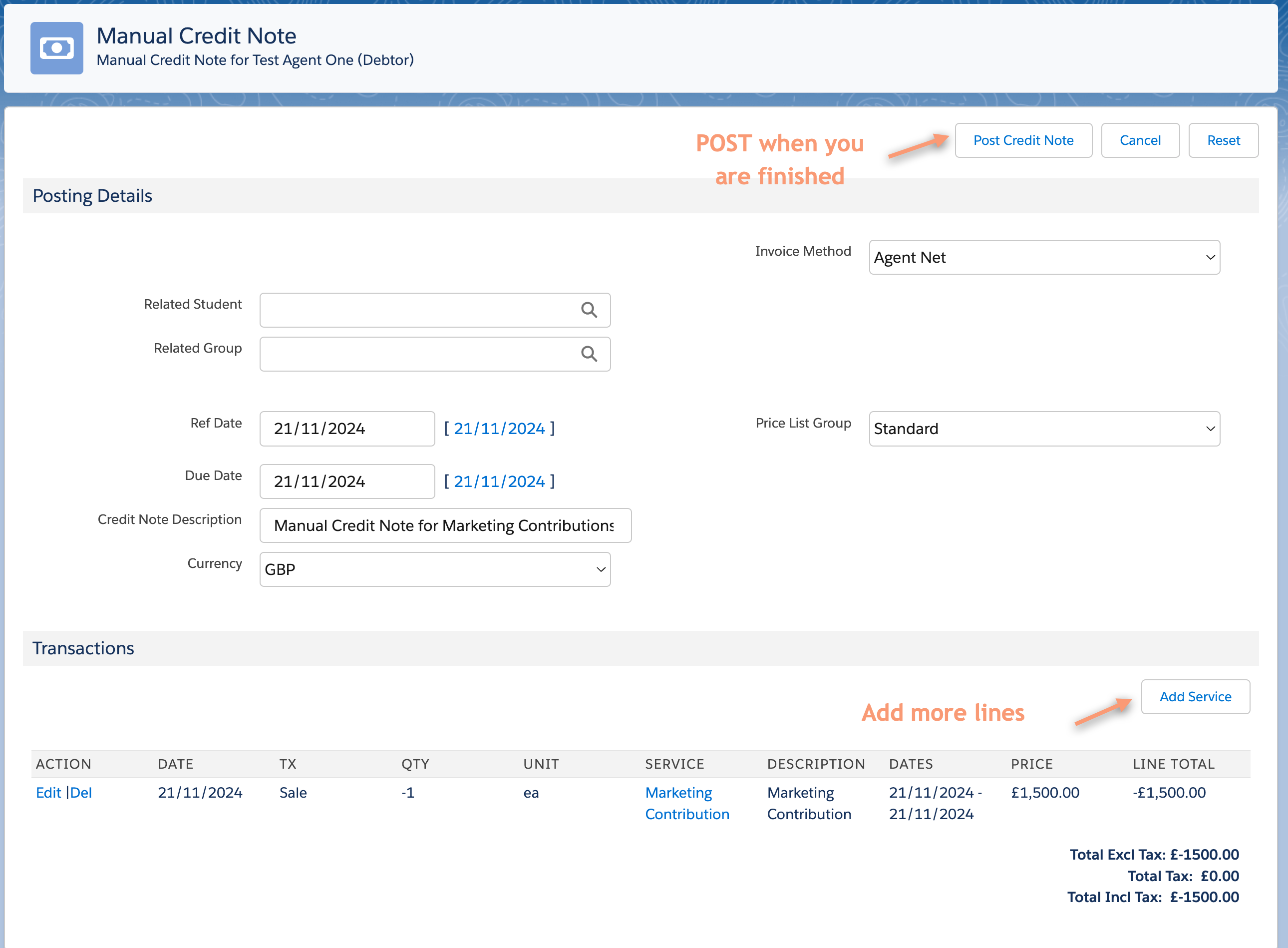Click the Cancel button
The image size is (1288, 948).
tap(1139, 140)
